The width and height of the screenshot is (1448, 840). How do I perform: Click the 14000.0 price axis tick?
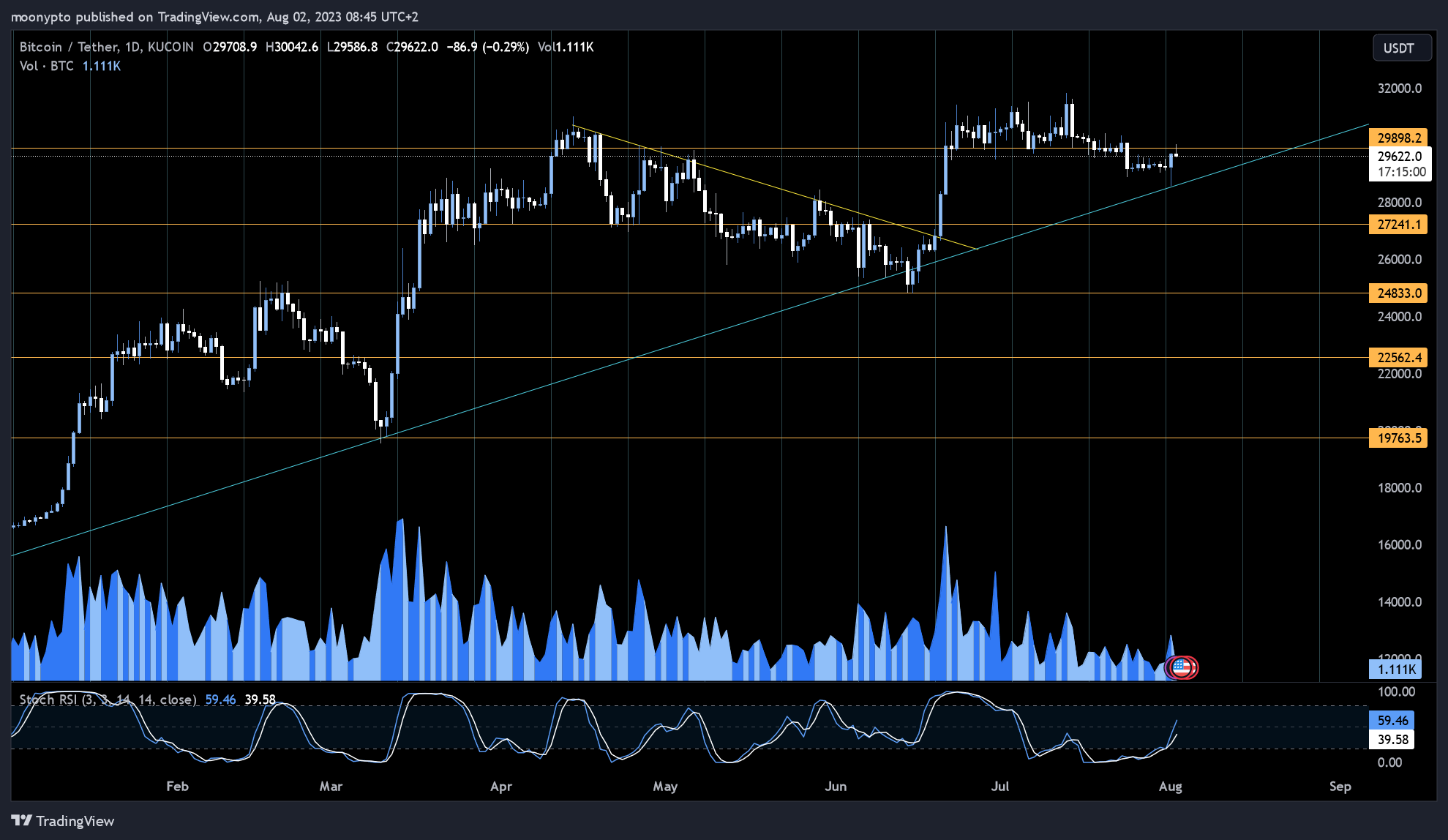click(x=1400, y=602)
